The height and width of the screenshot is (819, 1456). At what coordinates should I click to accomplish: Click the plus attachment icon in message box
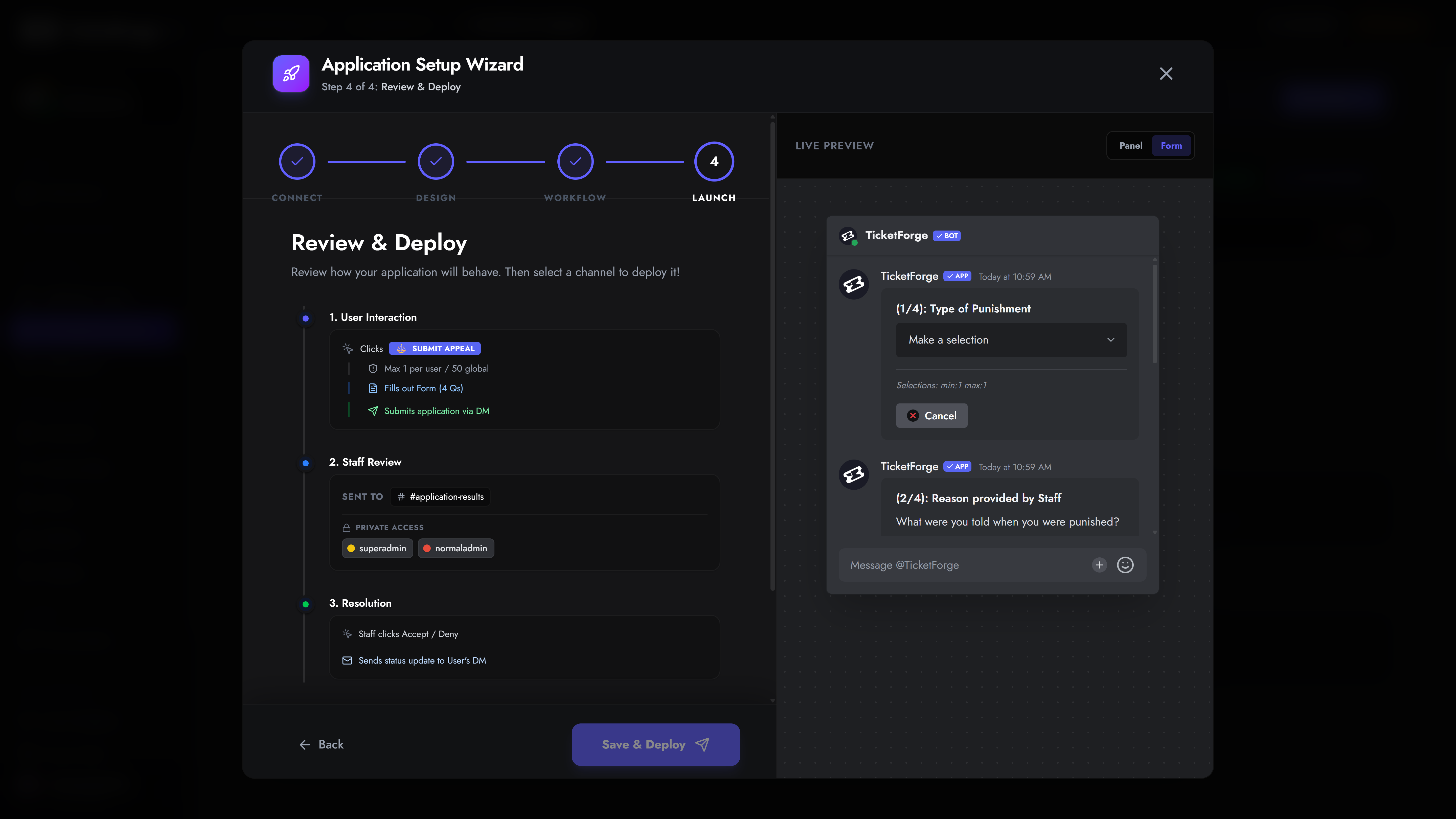1099,565
